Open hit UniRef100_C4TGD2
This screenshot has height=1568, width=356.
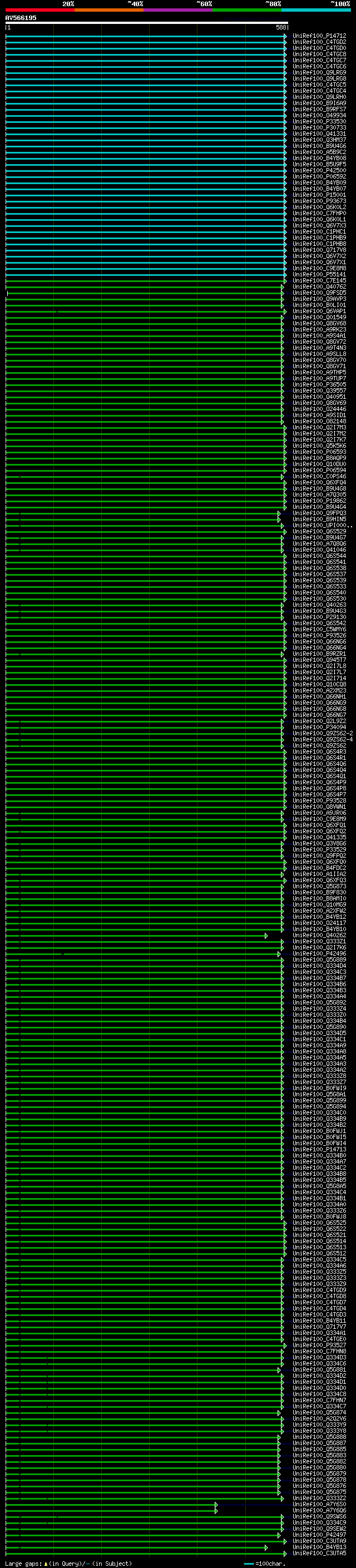click(319, 42)
